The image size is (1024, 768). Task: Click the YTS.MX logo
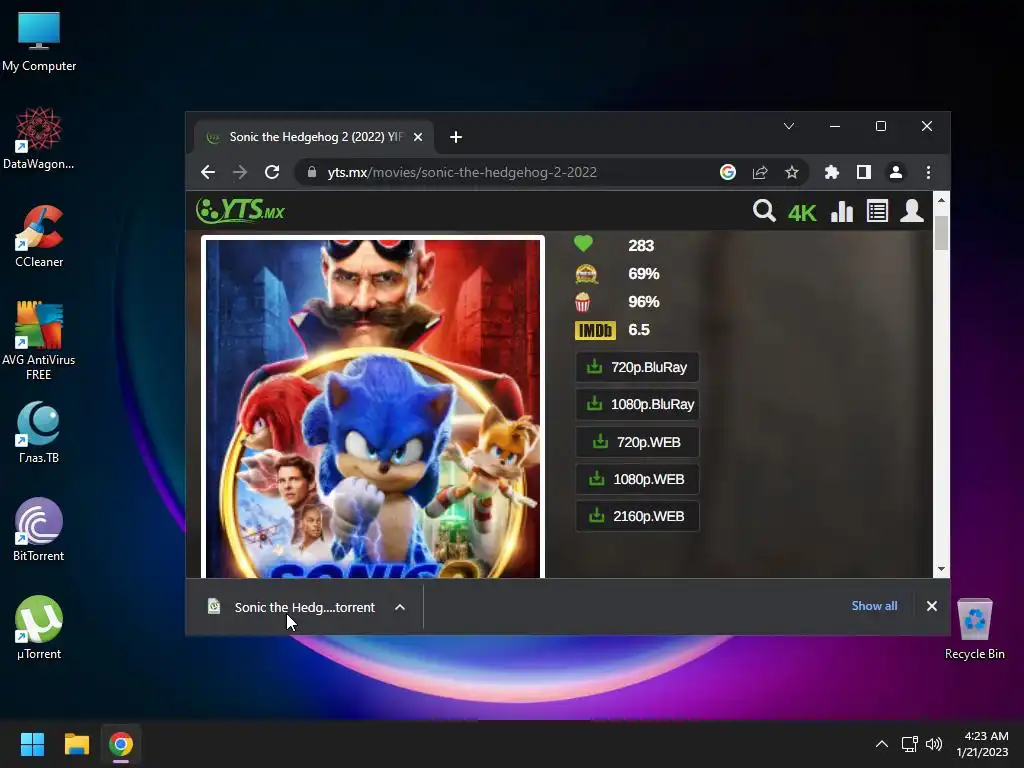click(x=240, y=210)
